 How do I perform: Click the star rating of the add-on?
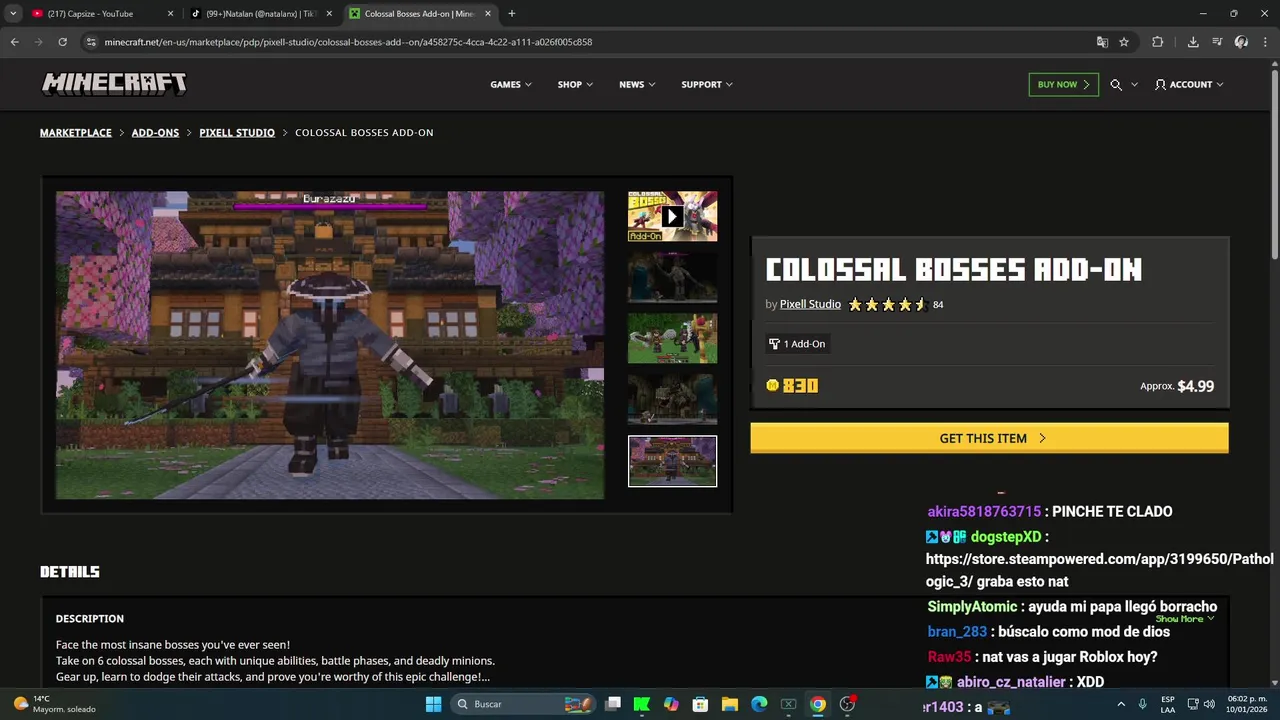888,305
